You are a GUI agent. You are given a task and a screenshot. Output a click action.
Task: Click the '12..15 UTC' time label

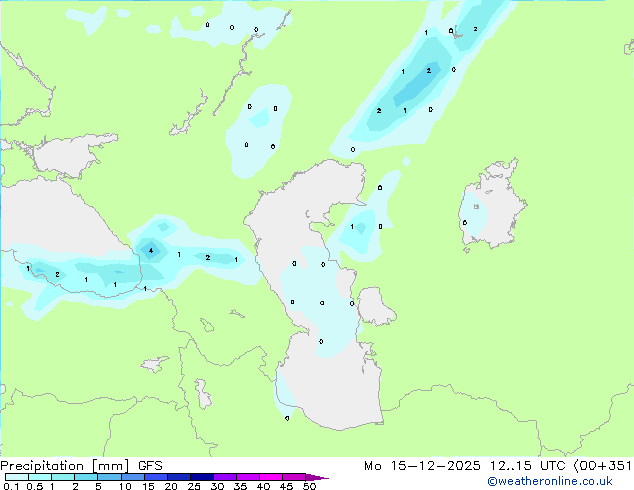(x=527, y=466)
